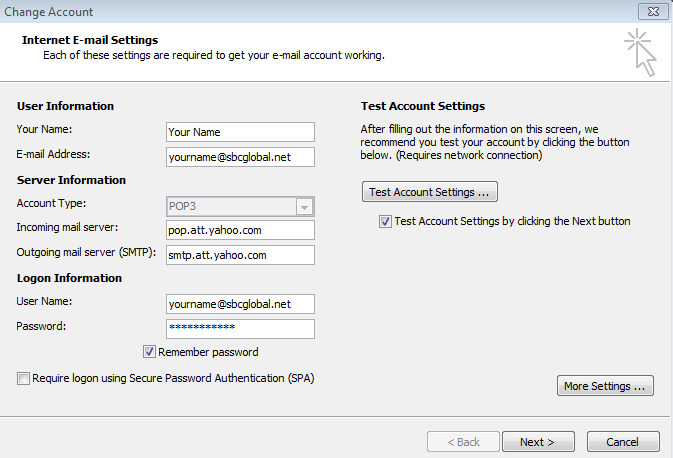Click the Change Account title bar
Viewport: 673px width, 458px height.
[x=300, y=11]
